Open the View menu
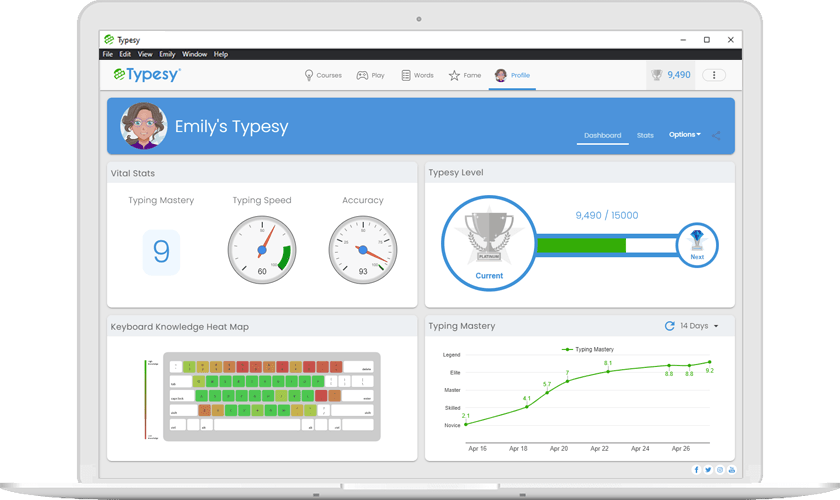The height and width of the screenshot is (500, 840). [x=145, y=54]
